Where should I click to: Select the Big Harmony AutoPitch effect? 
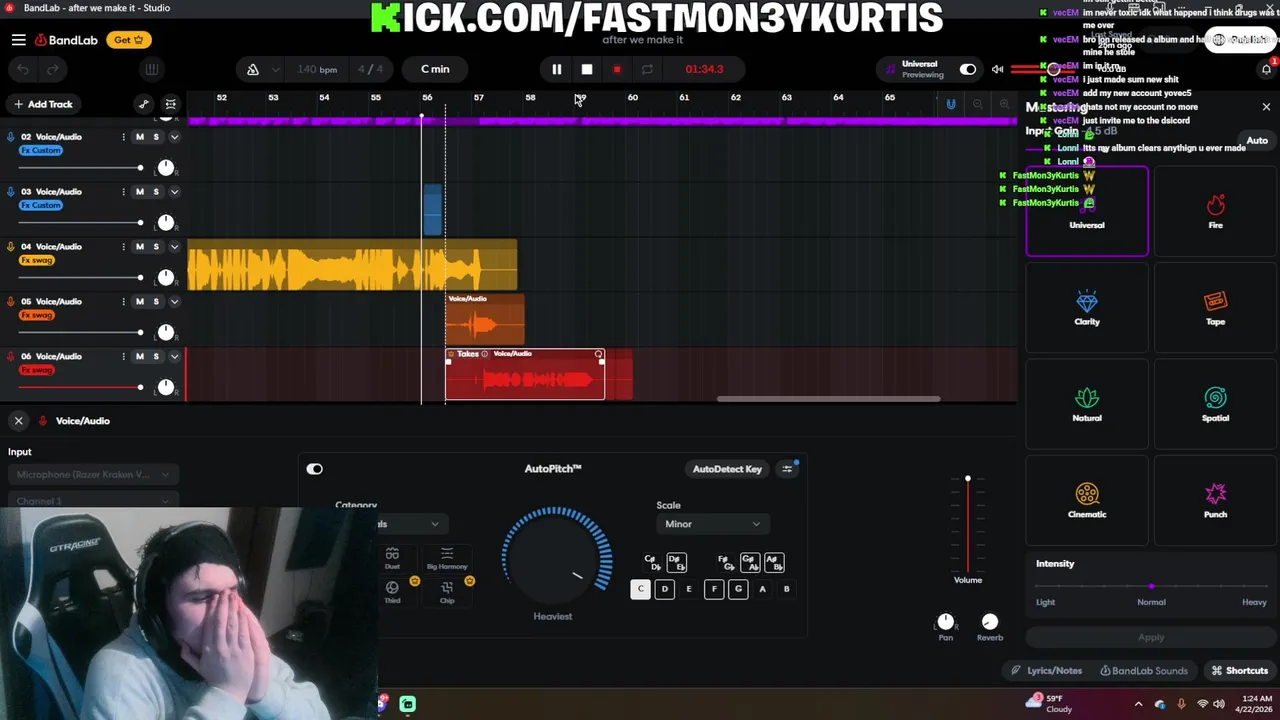coord(447,559)
